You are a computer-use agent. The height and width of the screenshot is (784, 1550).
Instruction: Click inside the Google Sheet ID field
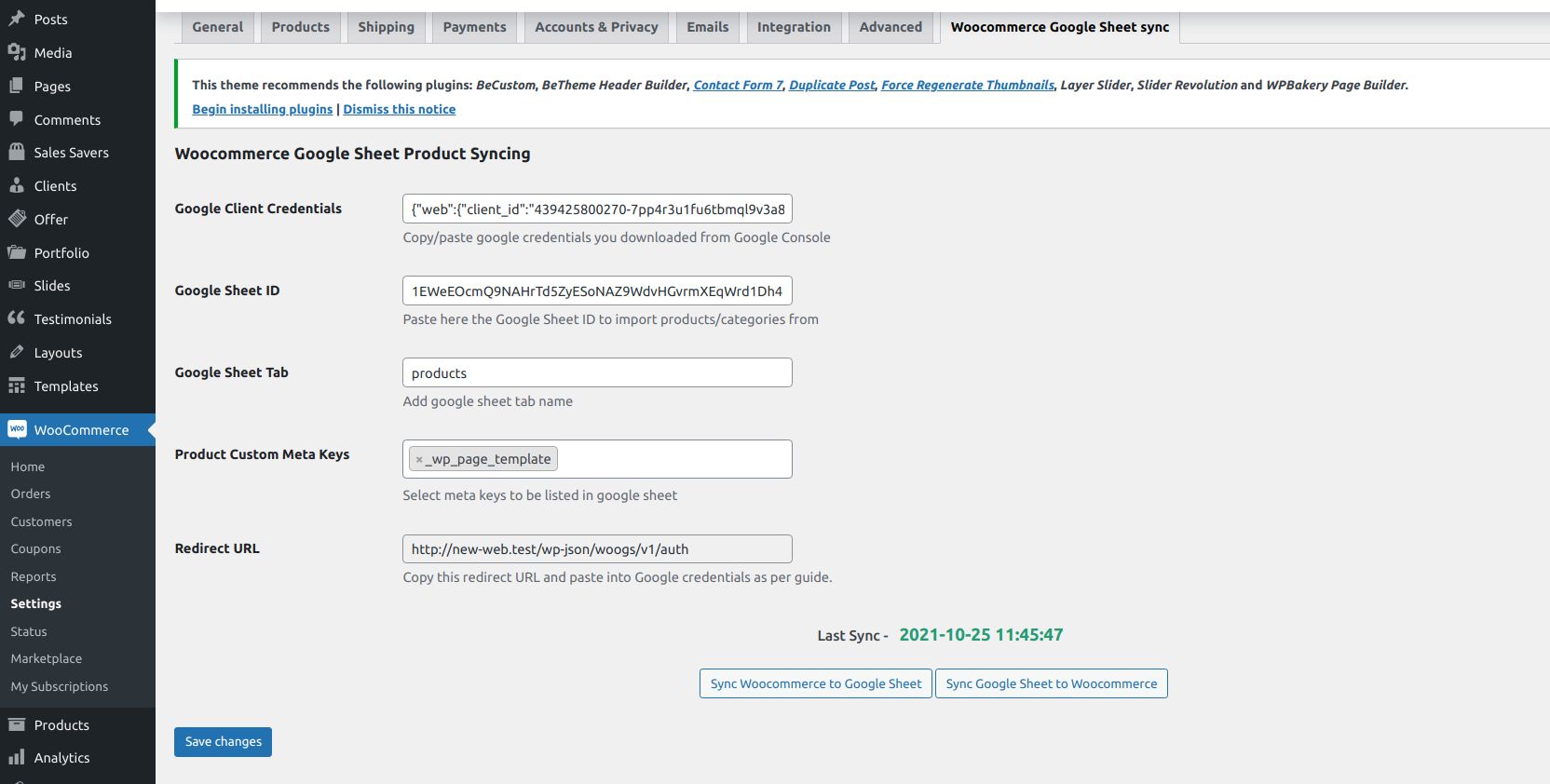(x=597, y=291)
